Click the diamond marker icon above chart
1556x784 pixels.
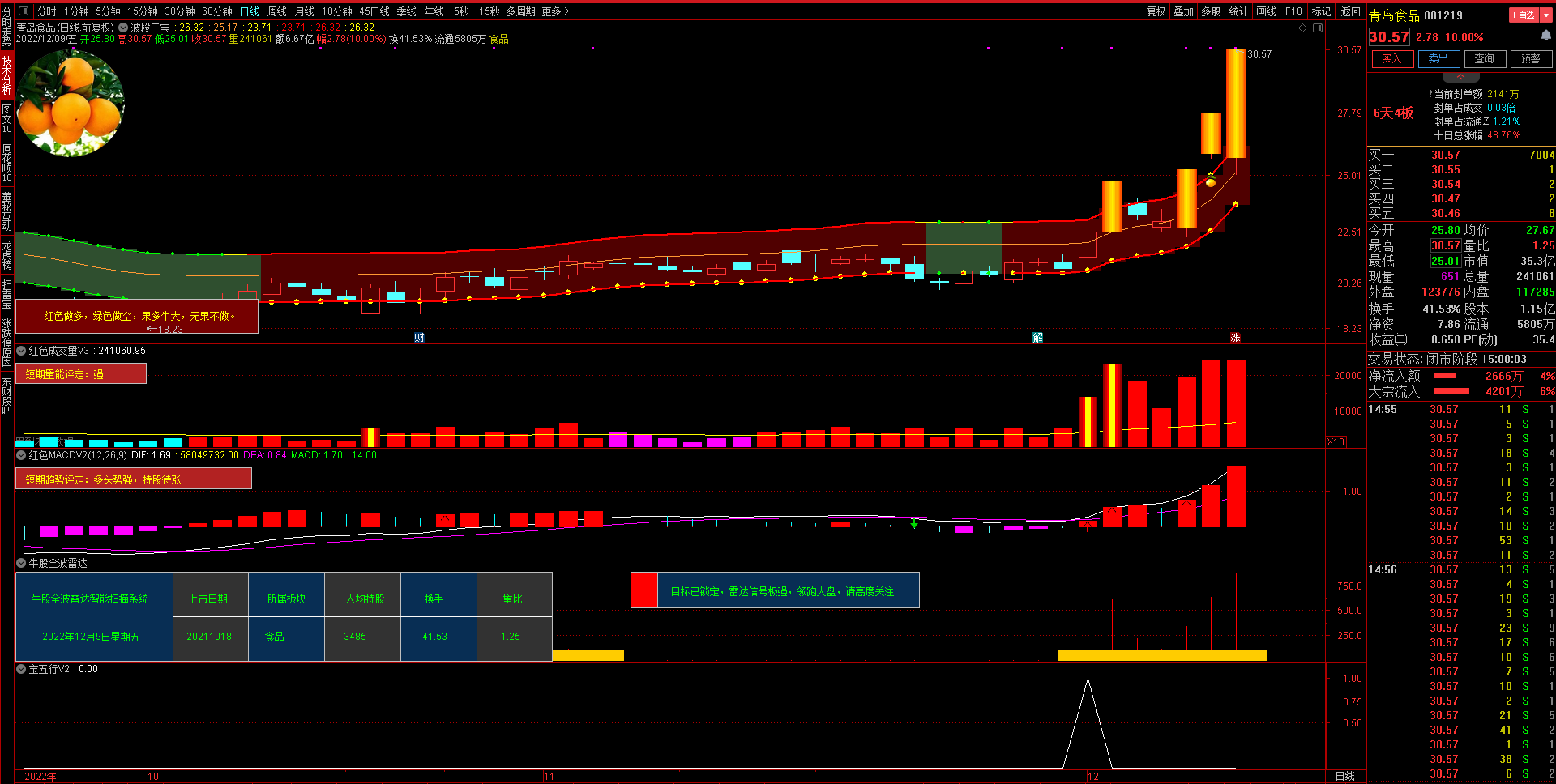tap(1303, 28)
